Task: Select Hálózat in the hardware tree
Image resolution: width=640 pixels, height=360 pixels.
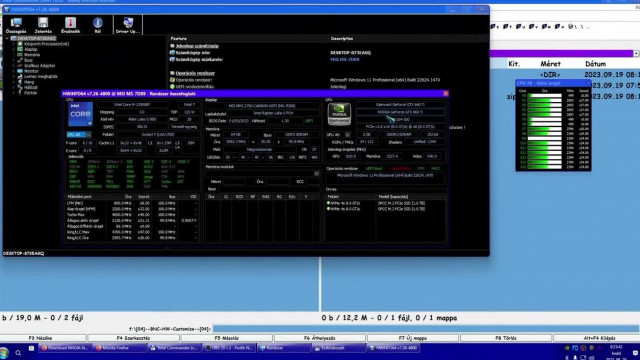Action: tap(31, 87)
